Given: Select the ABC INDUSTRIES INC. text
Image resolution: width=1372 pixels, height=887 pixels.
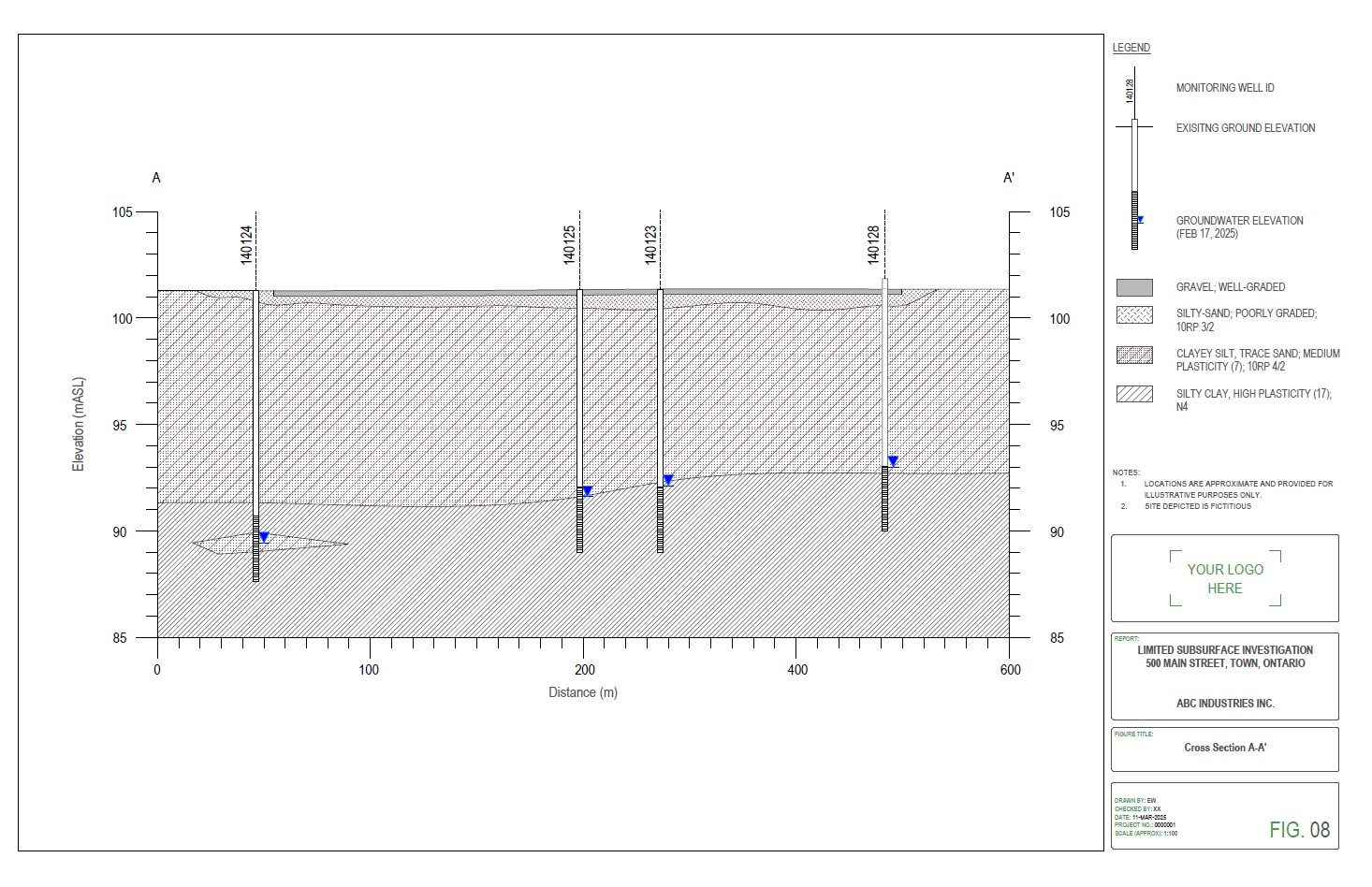Looking at the screenshot, I should click(x=1224, y=704).
